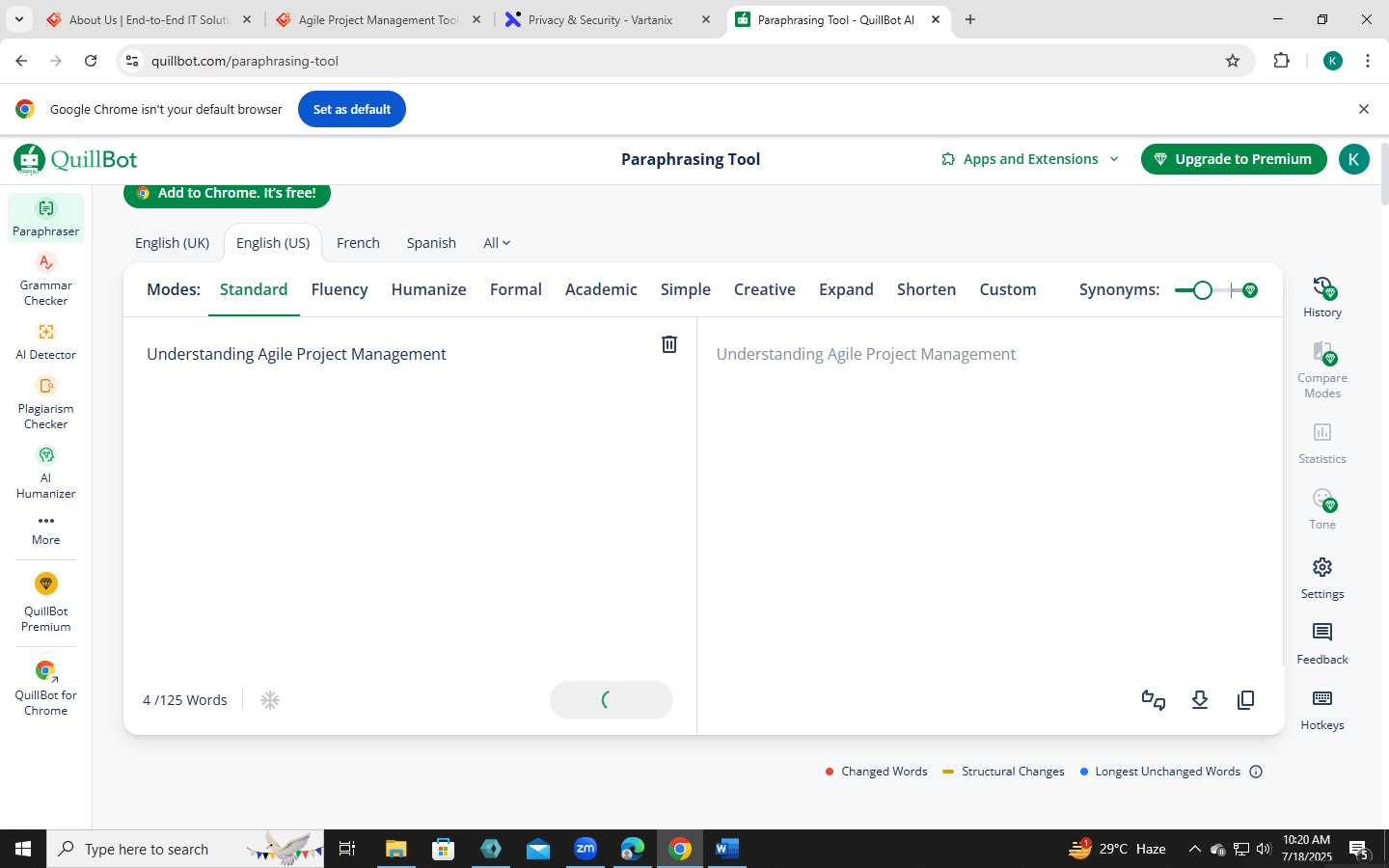Click Windows search box on taskbar
This screenshot has height=868, width=1389.
pyautogui.click(x=185, y=849)
